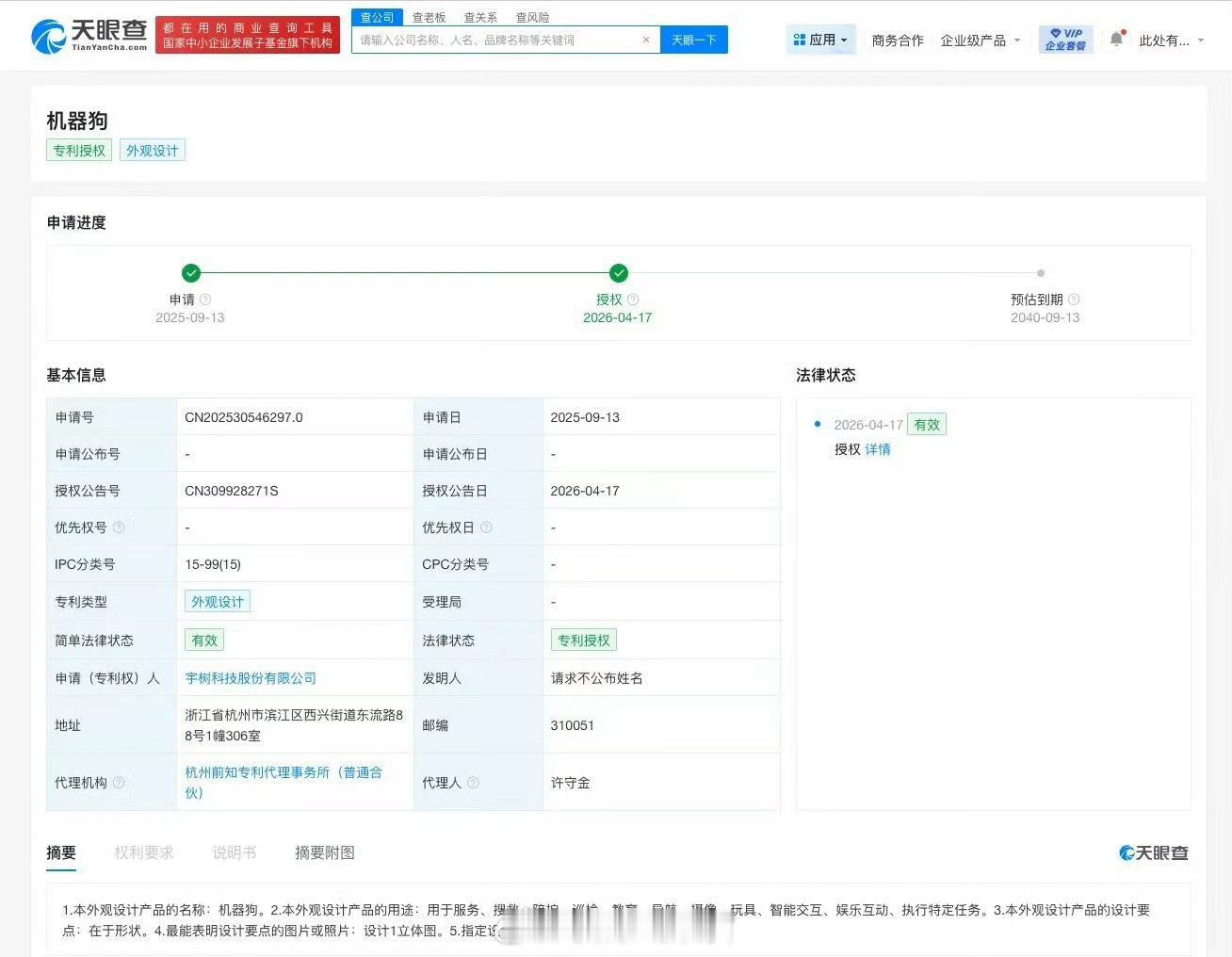This screenshot has width=1232, height=957.
Task: Click the help icon next to 代理机构
Action: tap(119, 782)
